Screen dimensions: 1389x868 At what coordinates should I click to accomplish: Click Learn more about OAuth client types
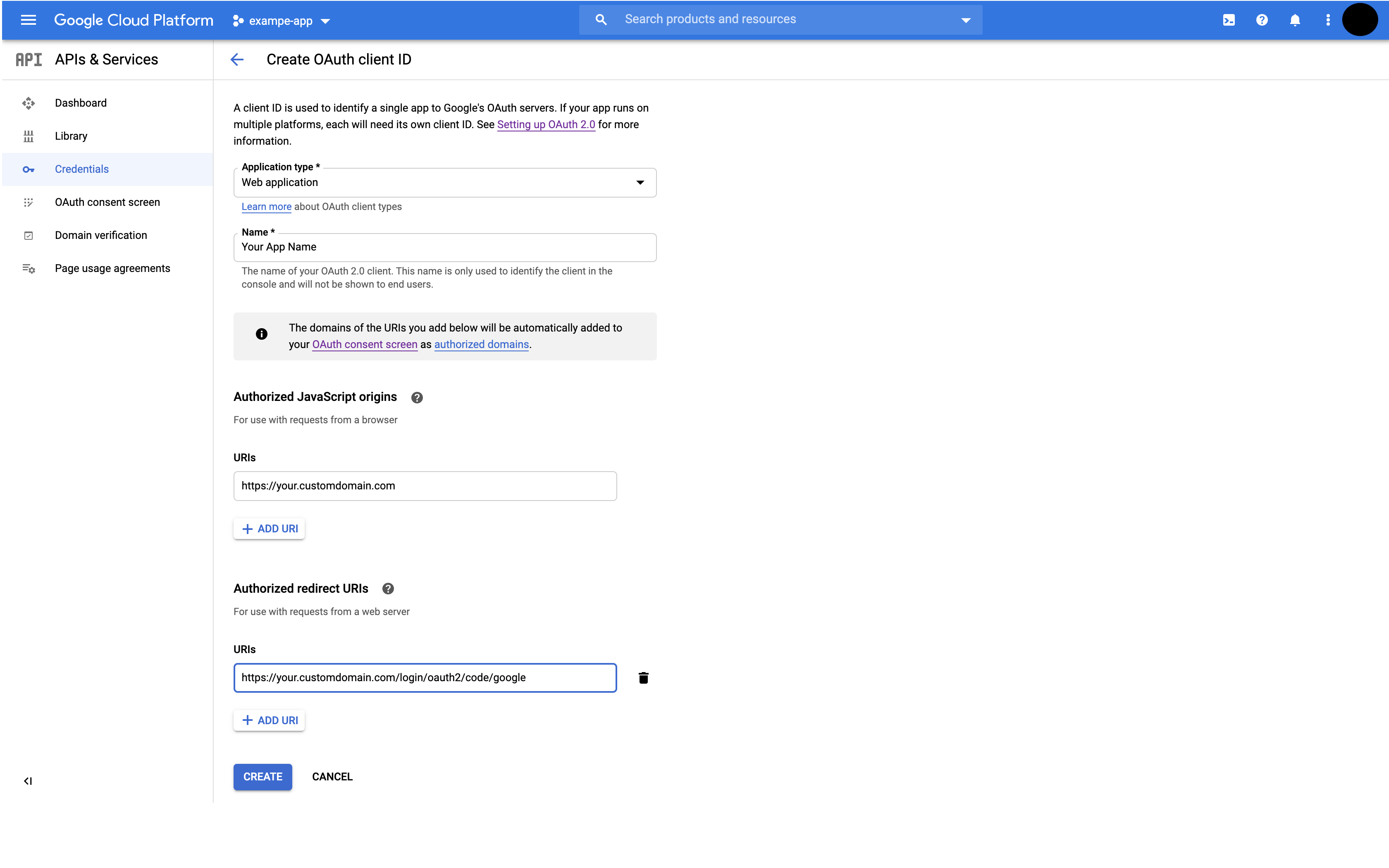point(266,207)
